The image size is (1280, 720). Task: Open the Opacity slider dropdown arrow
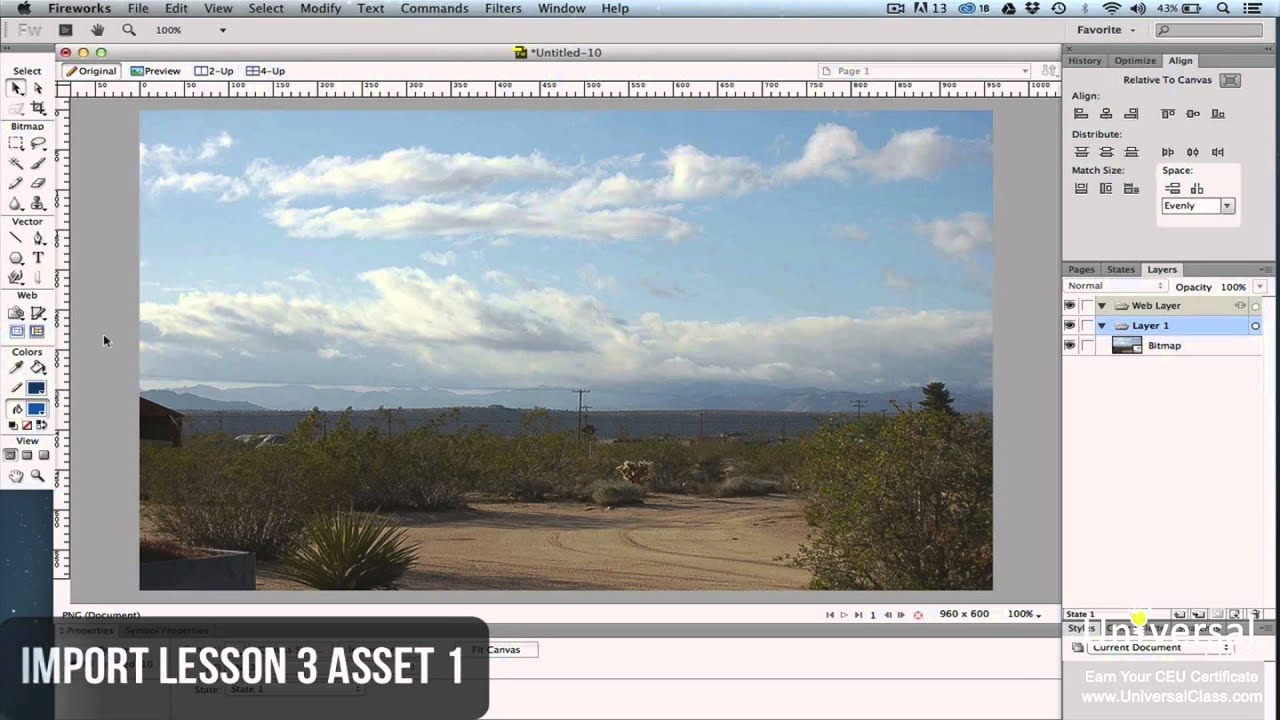point(1259,287)
